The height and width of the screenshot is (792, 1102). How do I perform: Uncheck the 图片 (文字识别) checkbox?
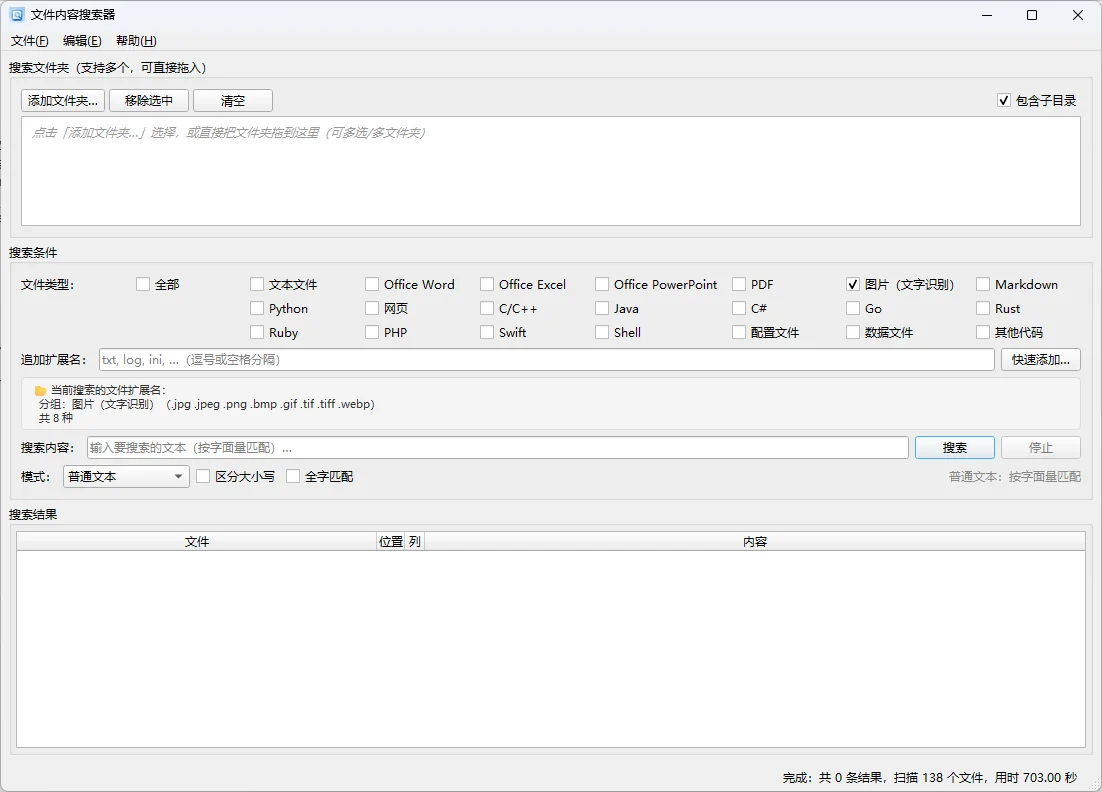tap(853, 284)
